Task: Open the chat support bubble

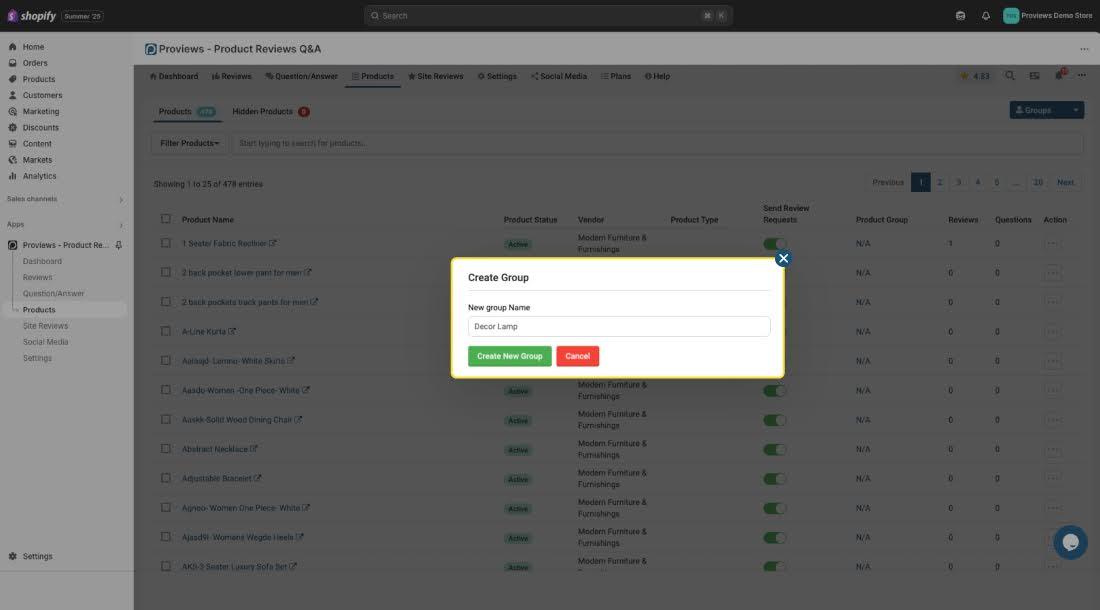Action: [1070, 542]
